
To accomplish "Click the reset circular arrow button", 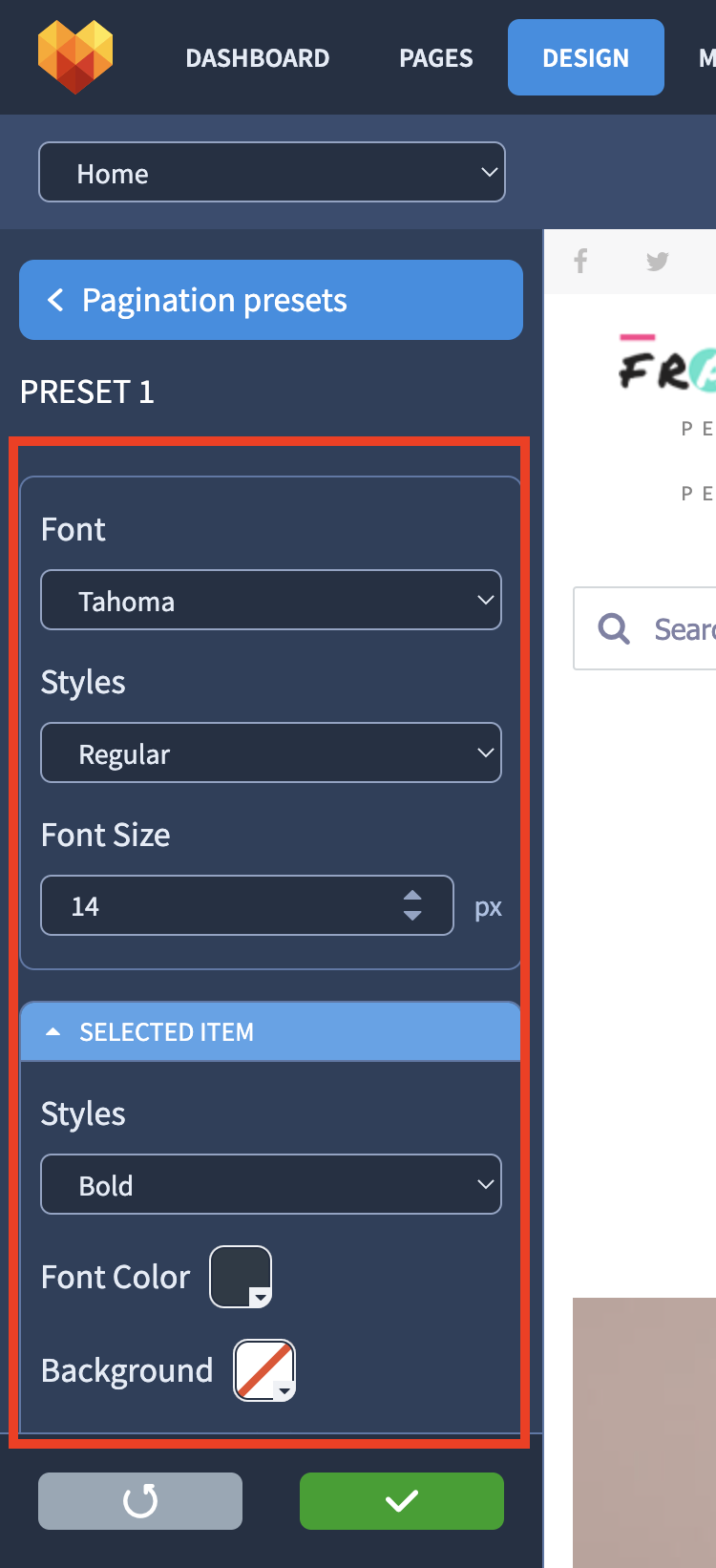I will pyautogui.click(x=140, y=1501).
